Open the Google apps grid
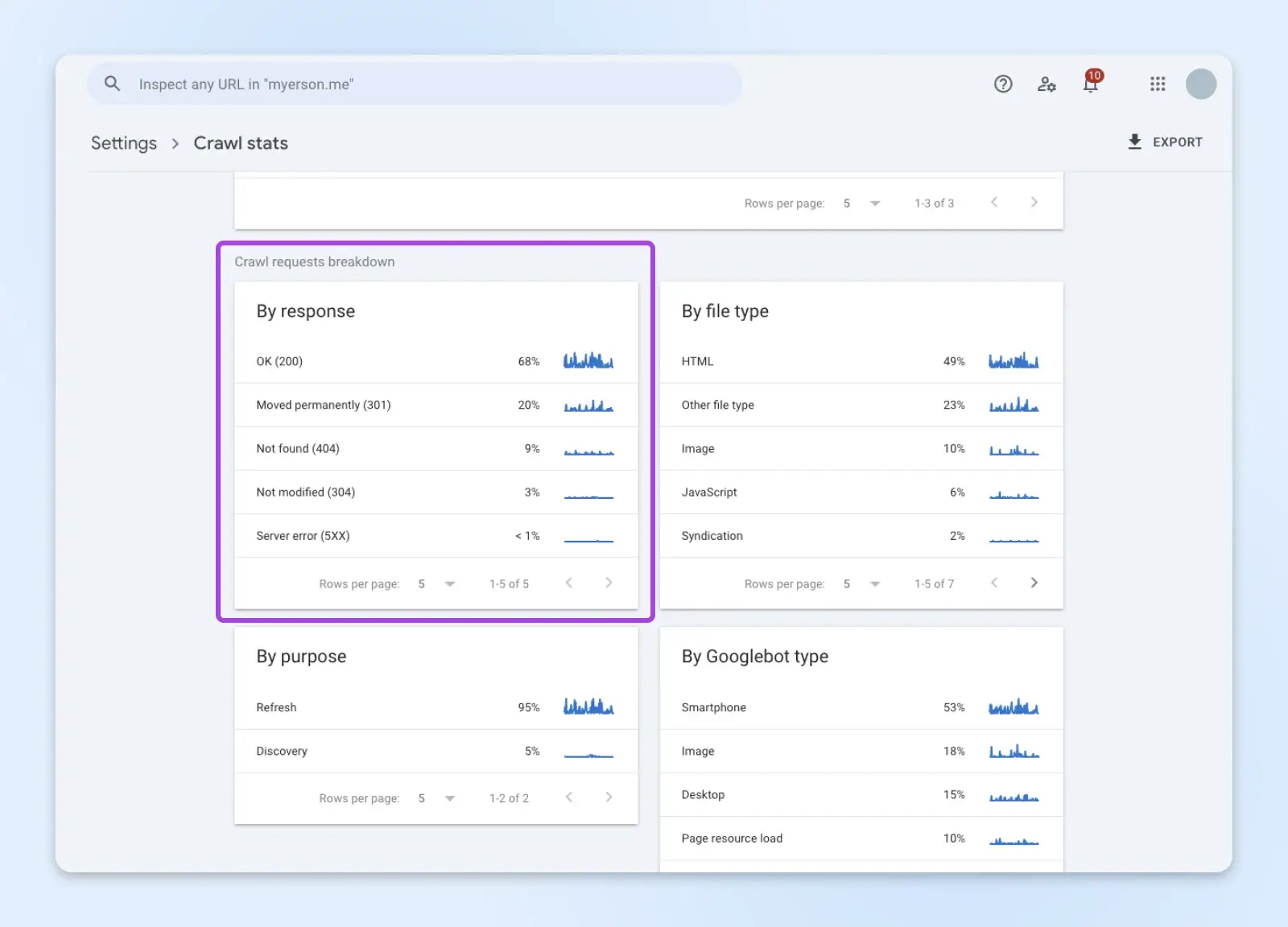This screenshot has width=1288, height=927. pyautogui.click(x=1158, y=84)
